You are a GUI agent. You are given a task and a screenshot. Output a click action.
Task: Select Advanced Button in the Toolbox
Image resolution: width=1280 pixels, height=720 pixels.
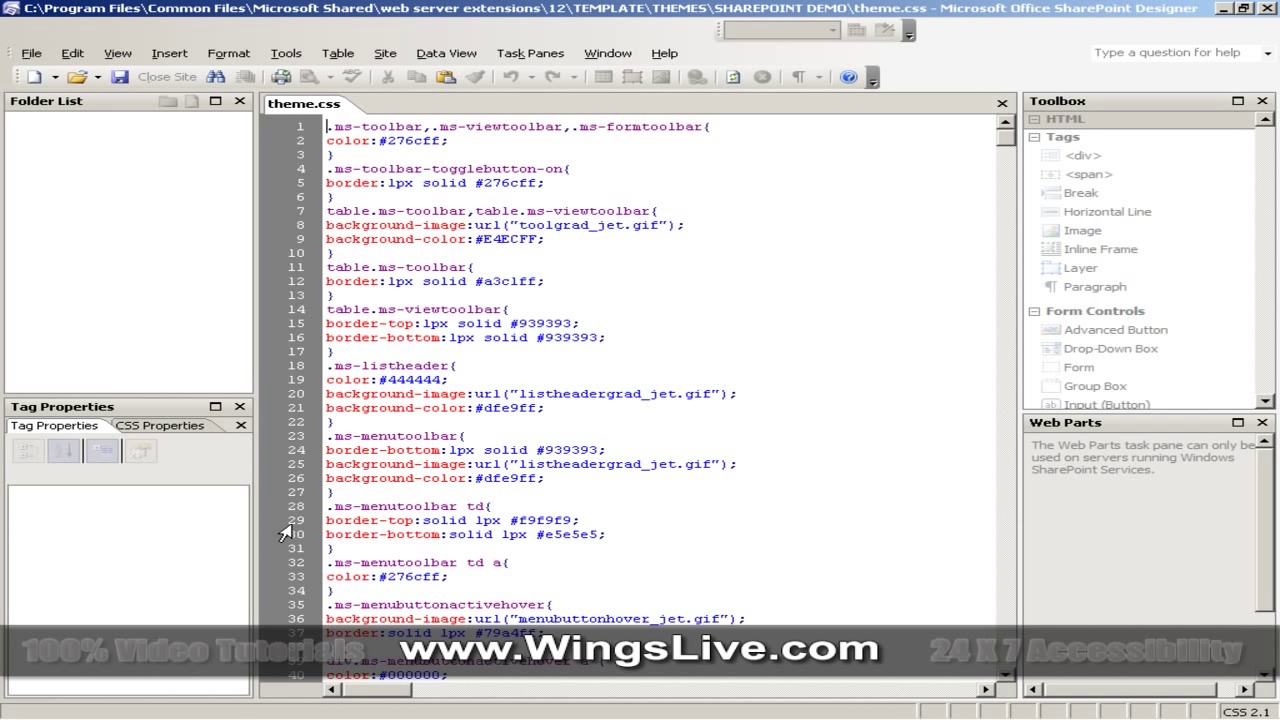[x=1115, y=330]
